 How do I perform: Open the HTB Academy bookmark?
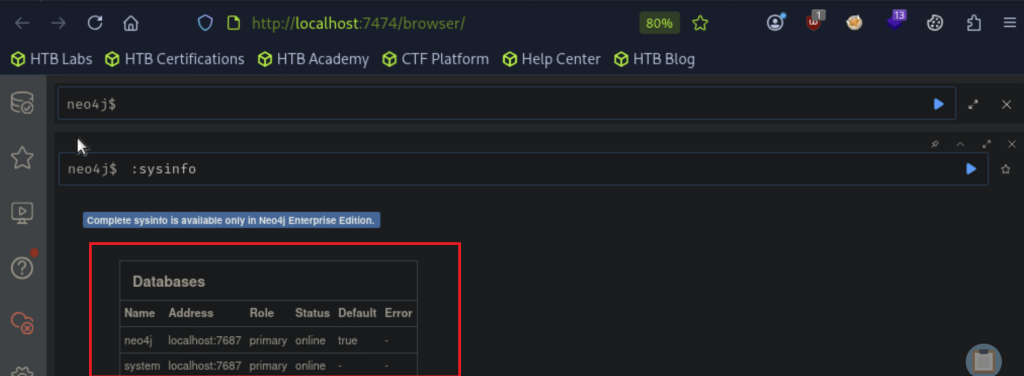(x=313, y=59)
